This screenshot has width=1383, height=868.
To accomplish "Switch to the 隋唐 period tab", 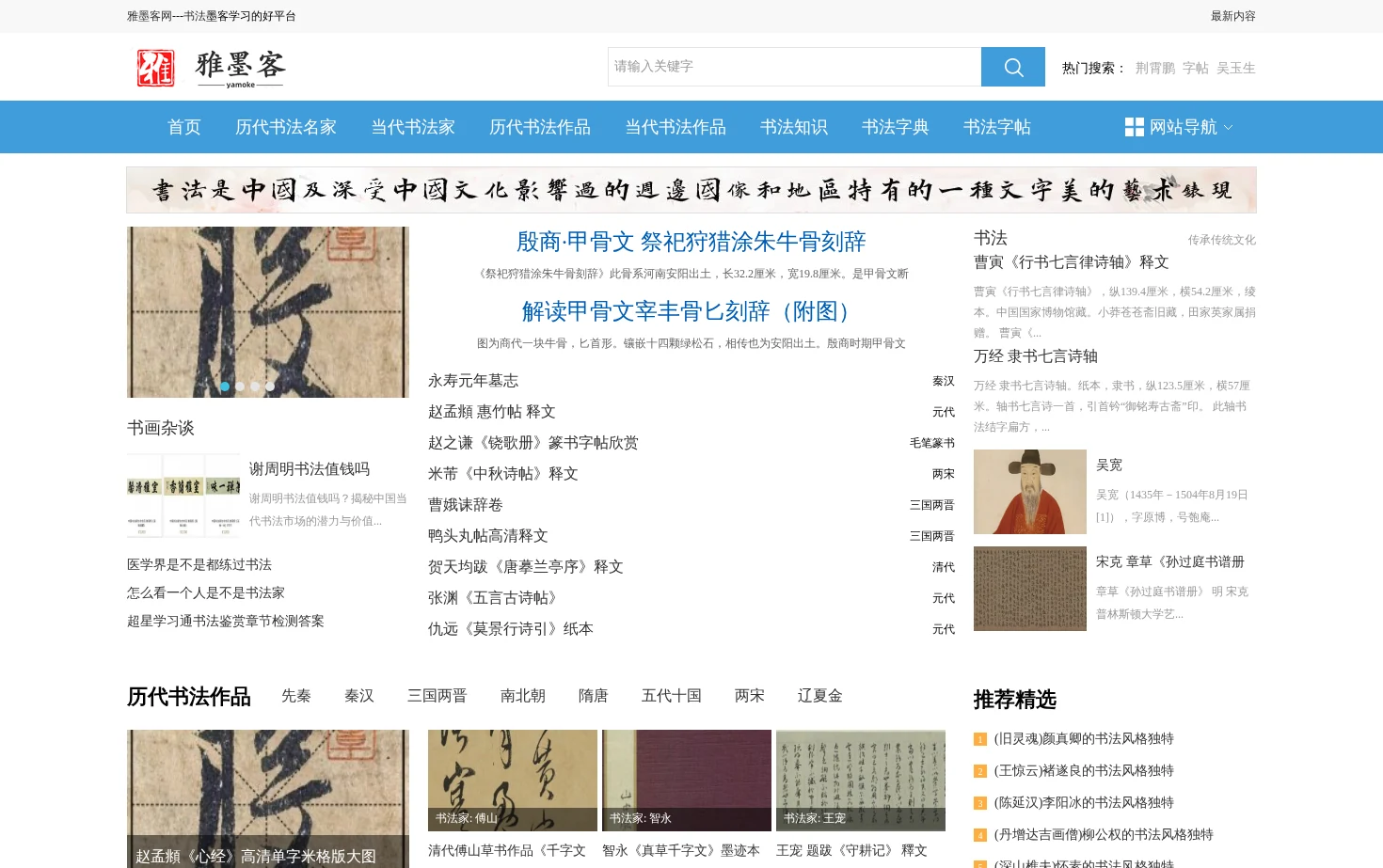I will pos(594,696).
